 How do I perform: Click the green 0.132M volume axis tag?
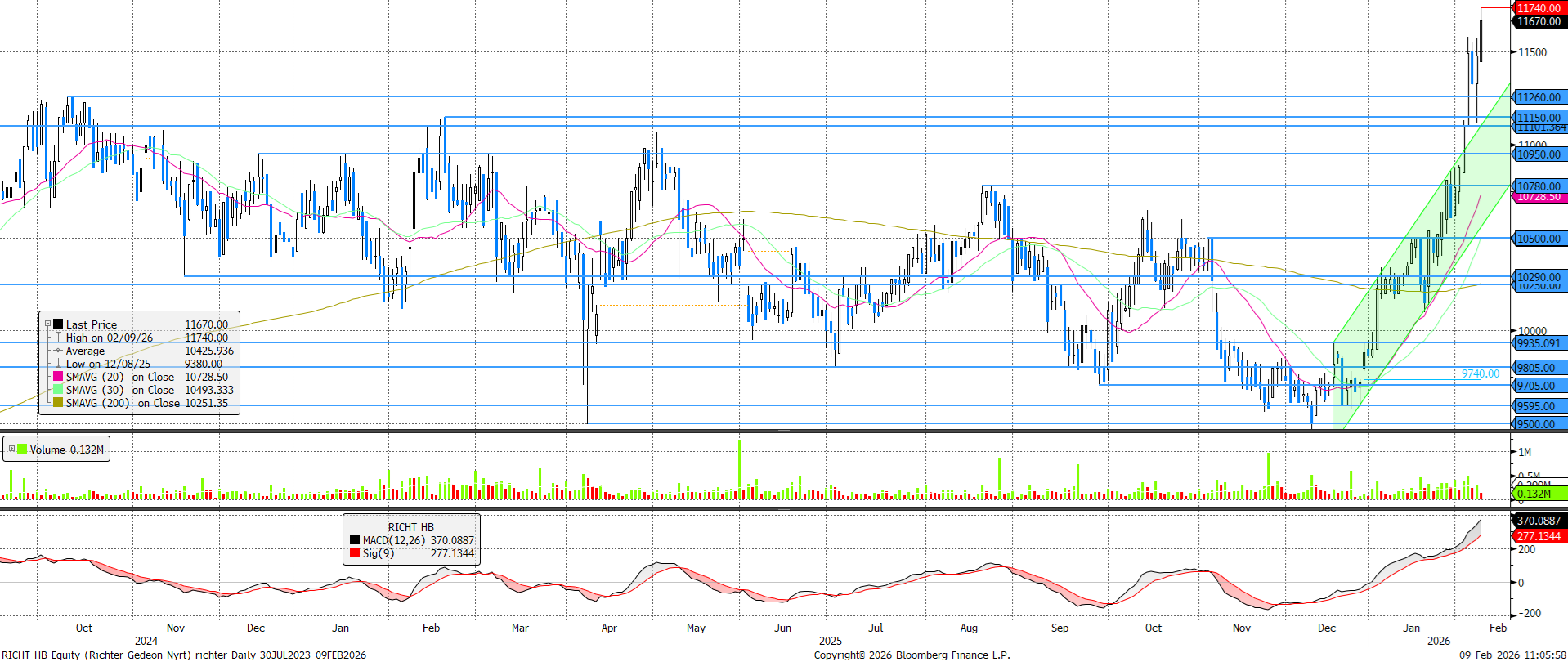tap(1534, 494)
